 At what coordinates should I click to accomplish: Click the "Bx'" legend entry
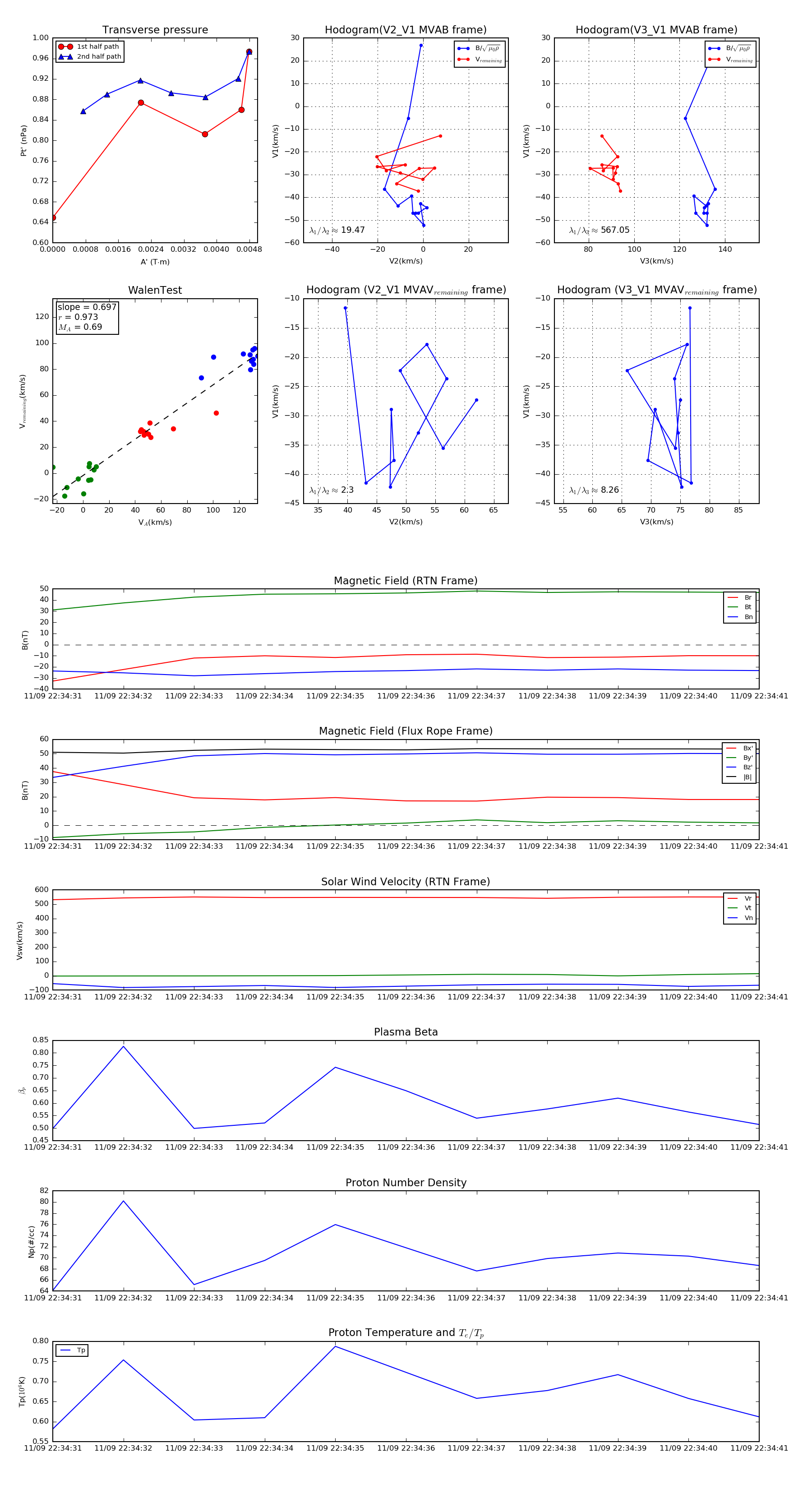pos(739,748)
